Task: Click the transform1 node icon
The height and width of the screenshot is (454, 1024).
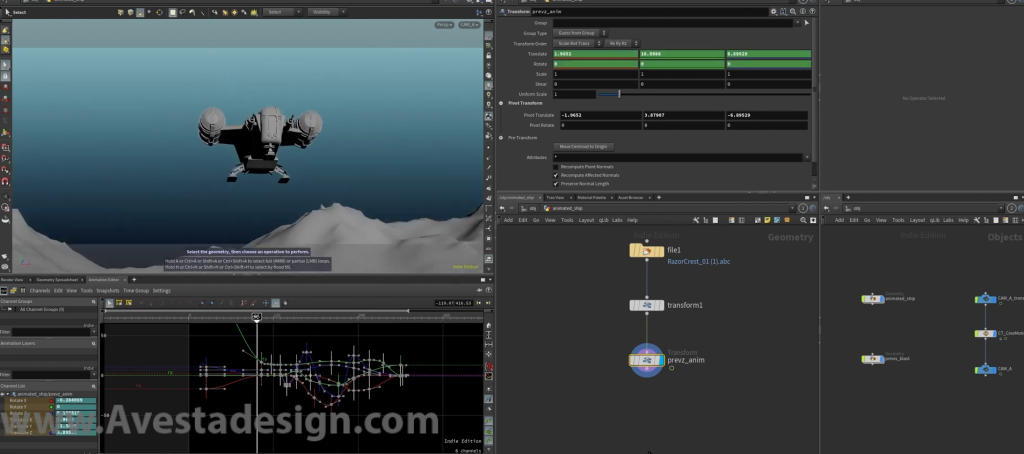Action: (x=647, y=305)
